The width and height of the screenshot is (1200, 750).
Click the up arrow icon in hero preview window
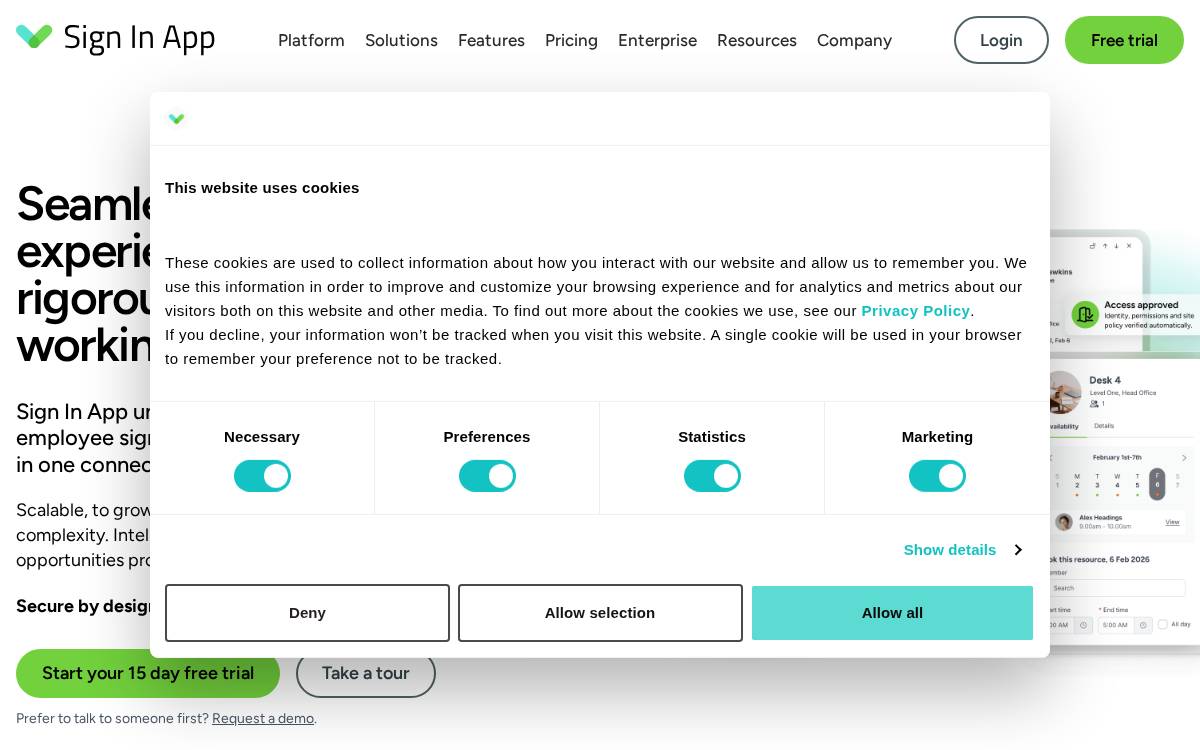(1105, 245)
